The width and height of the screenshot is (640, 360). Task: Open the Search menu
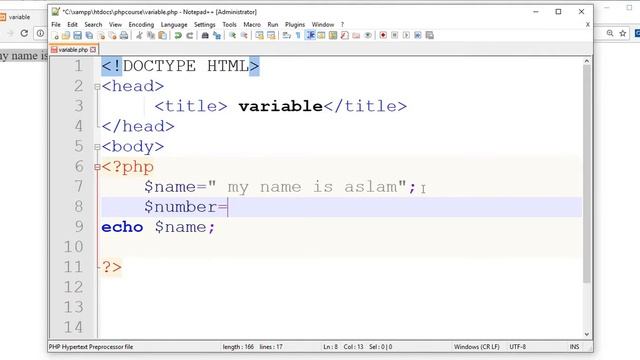(93, 24)
